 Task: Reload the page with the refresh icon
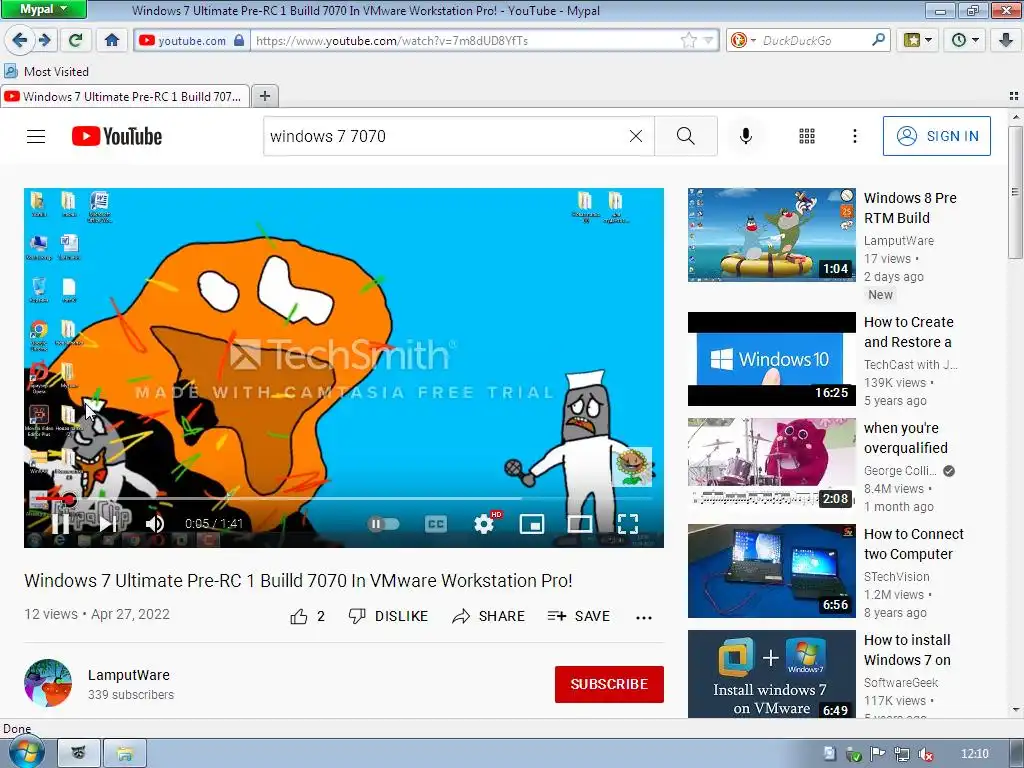click(x=75, y=40)
